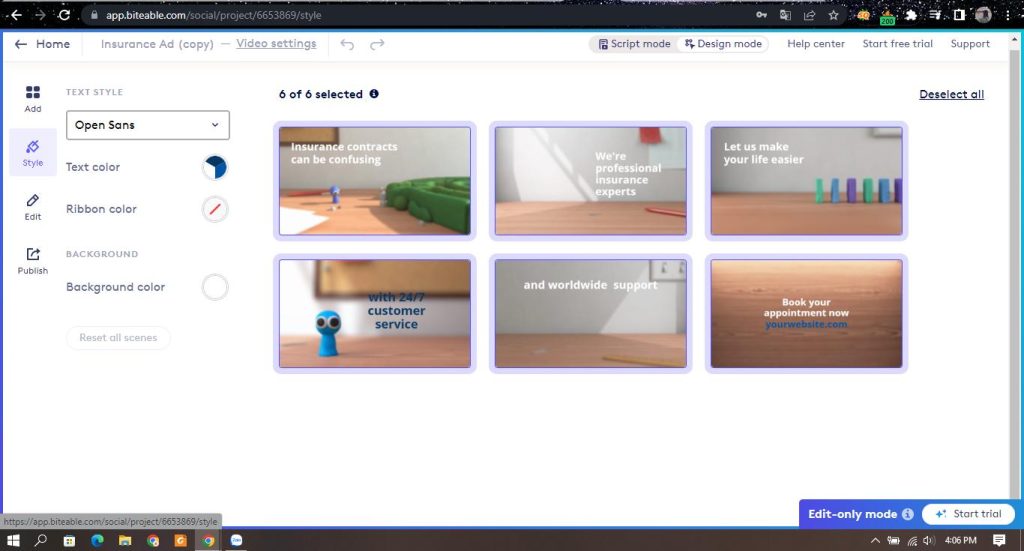Click the volume speaker tray icon
Image resolution: width=1024 pixels, height=551 pixels.
[x=928, y=540]
